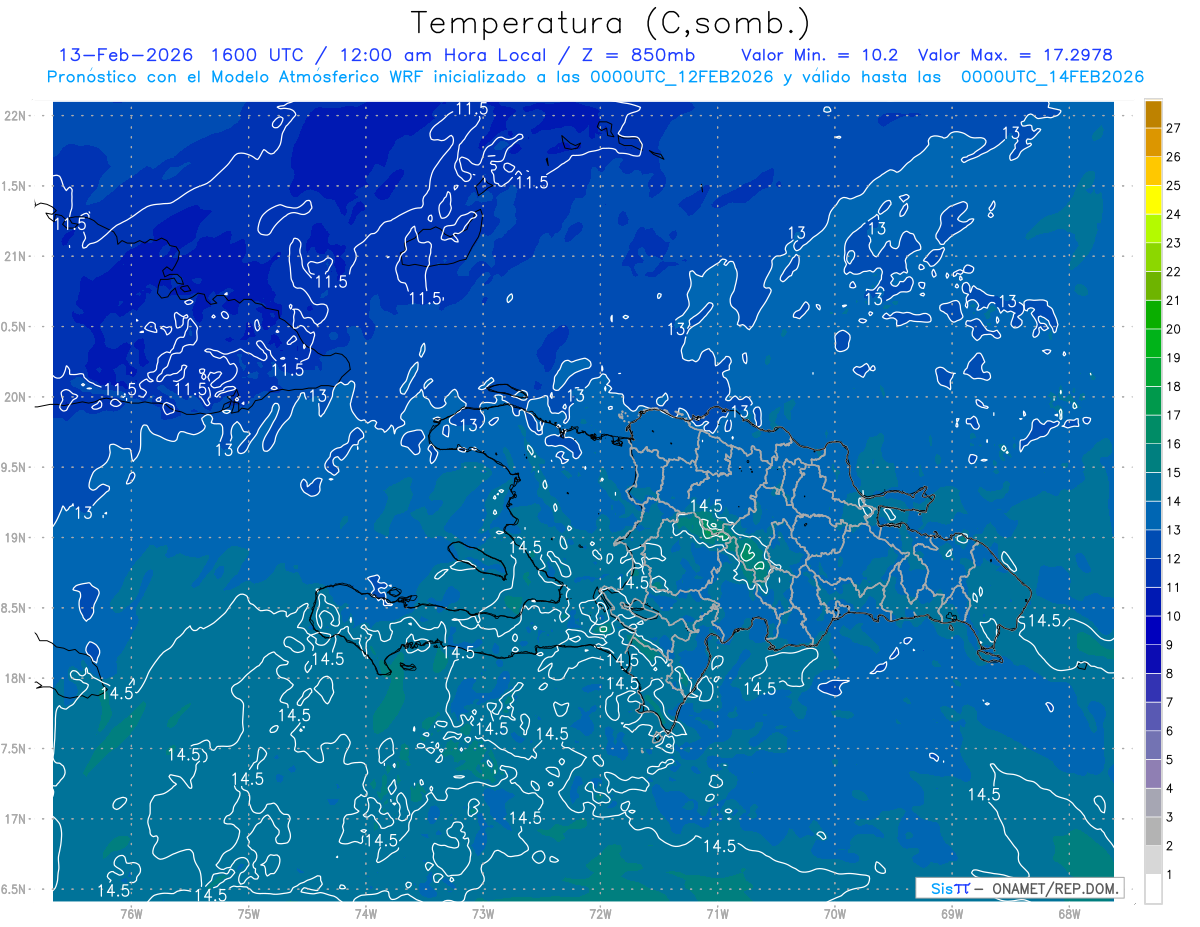This screenshot has width=1200, height=927.
Task: Click the '68W' longitude label
Action: (x=1069, y=913)
